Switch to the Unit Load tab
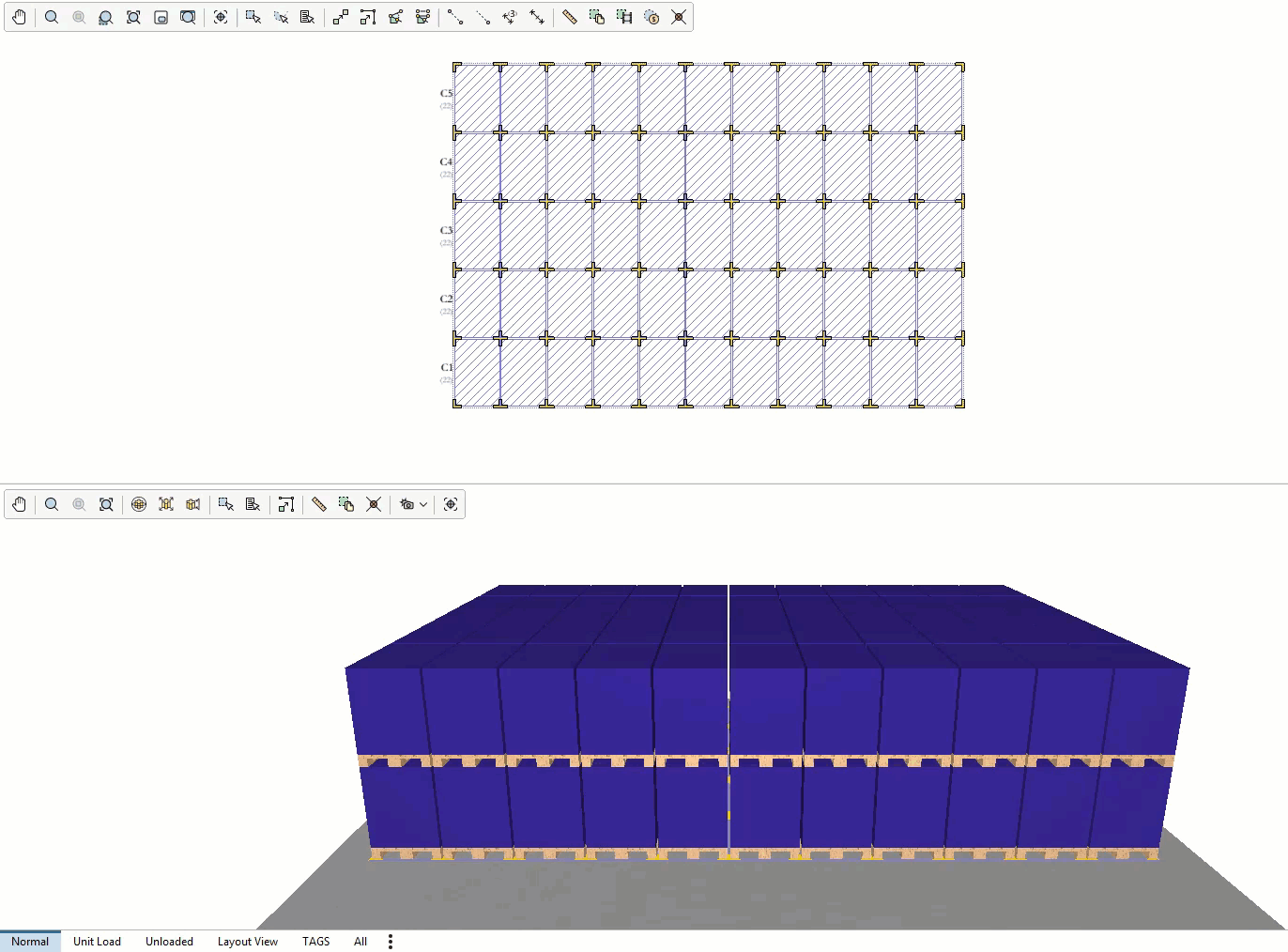Image resolution: width=1288 pixels, height=952 pixels. (97, 942)
